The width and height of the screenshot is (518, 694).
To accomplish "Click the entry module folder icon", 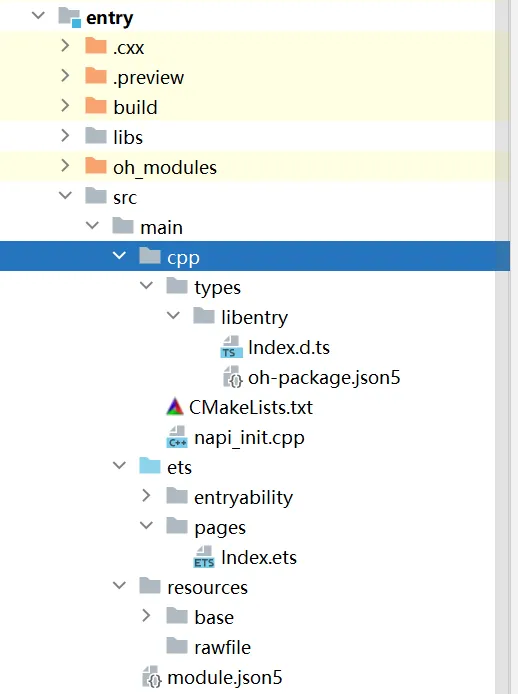I will click(x=70, y=18).
